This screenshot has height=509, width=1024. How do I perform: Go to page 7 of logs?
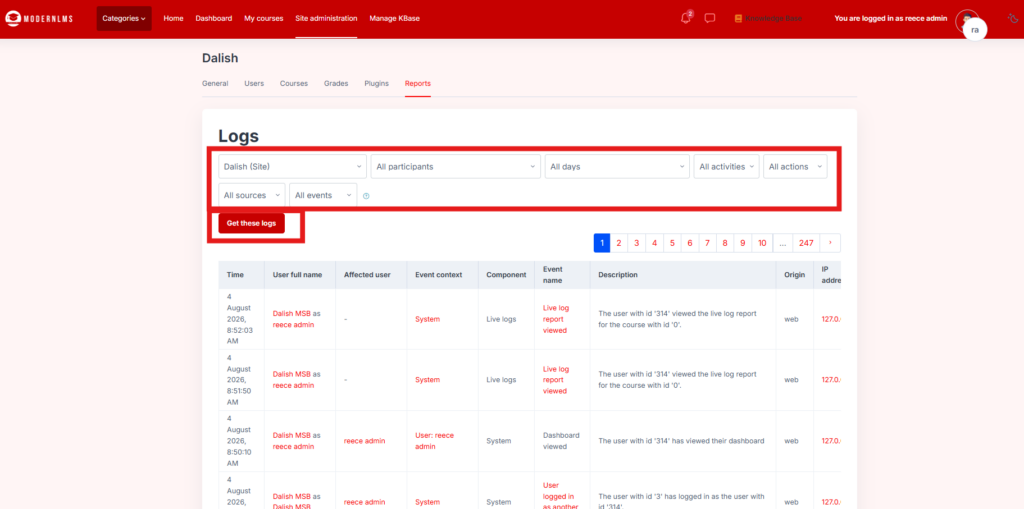(707, 243)
